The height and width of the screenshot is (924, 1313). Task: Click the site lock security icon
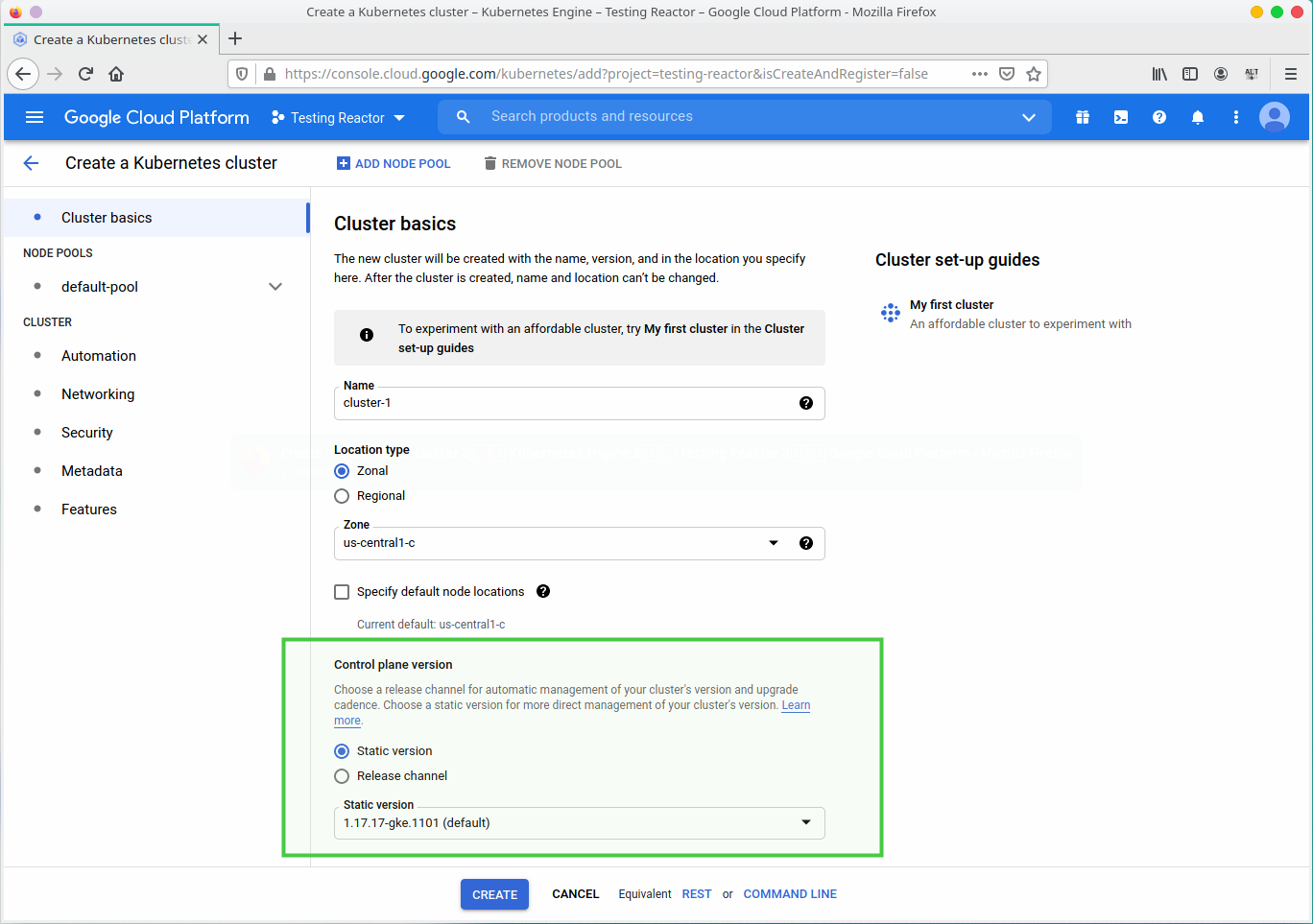(x=270, y=74)
